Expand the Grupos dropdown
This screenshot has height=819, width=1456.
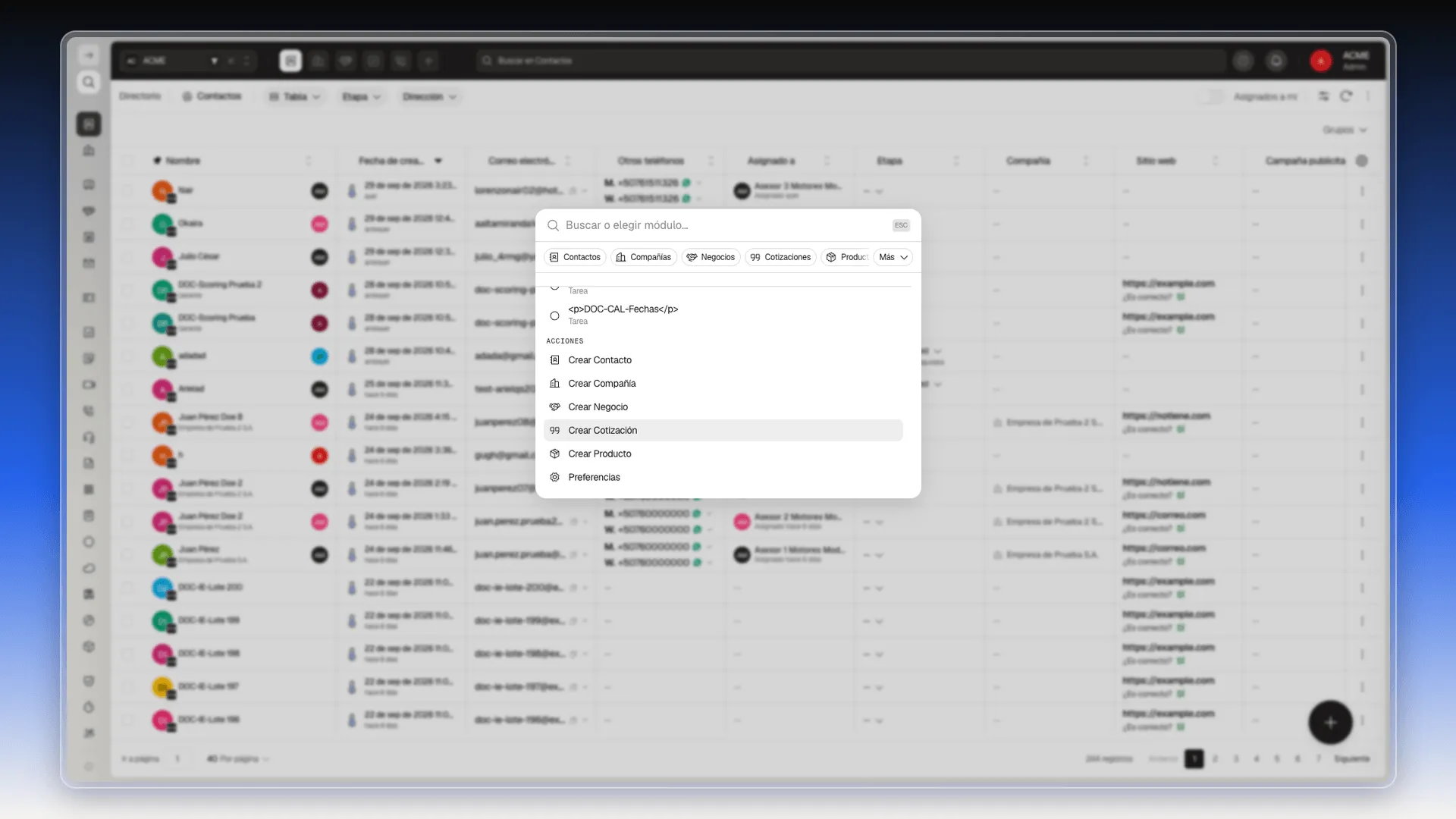click(x=1345, y=130)
